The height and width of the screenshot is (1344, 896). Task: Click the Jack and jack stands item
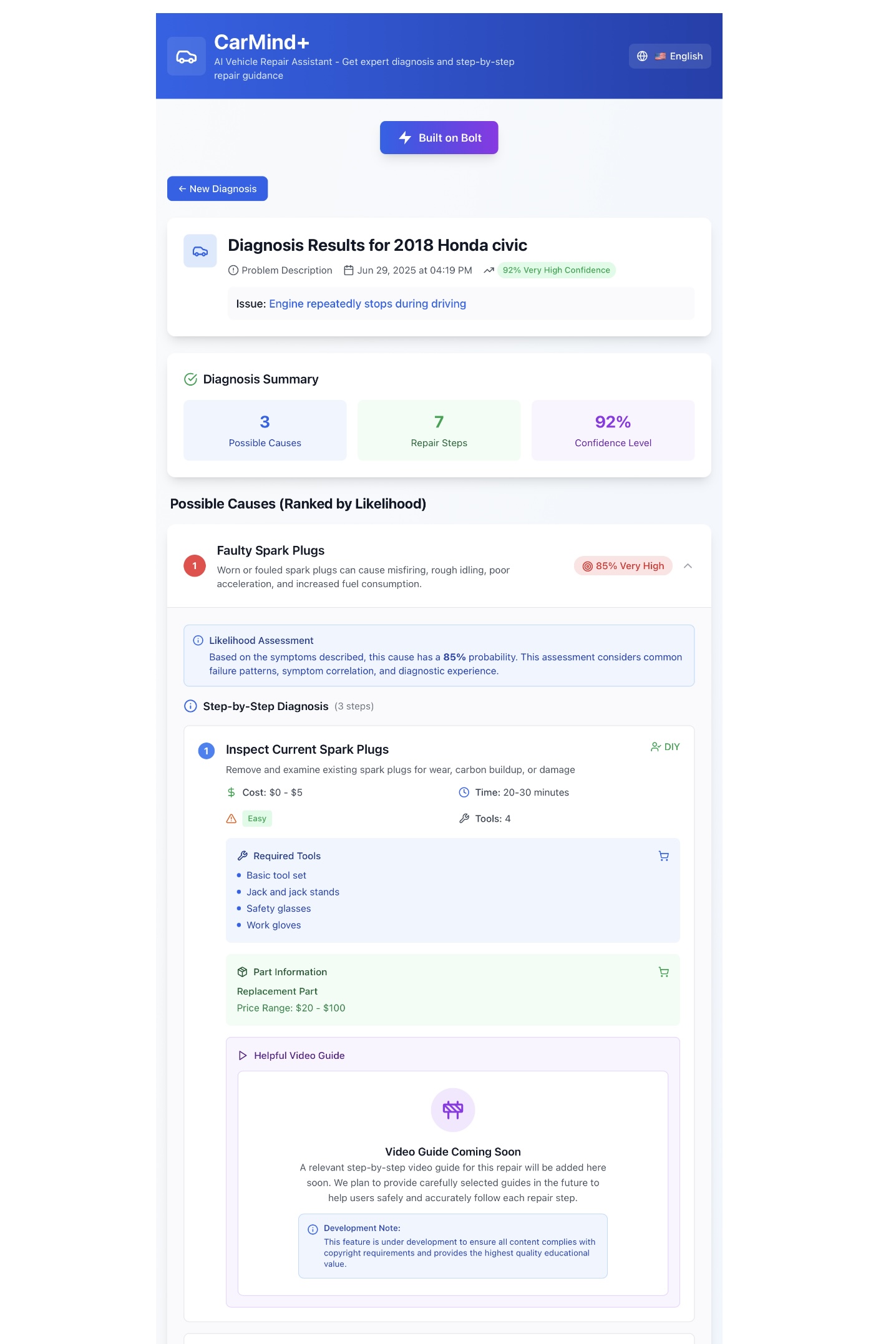click(x=293, y=892)
